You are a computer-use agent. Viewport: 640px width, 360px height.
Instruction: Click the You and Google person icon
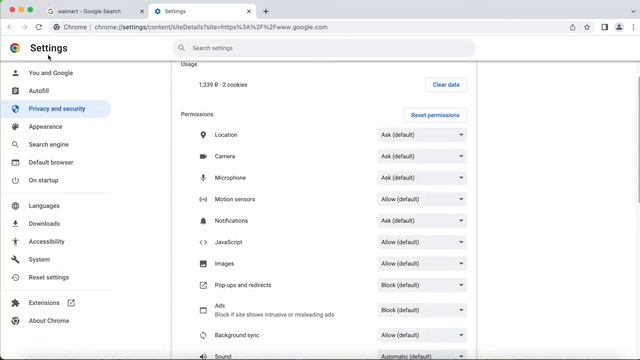tap(16, 73)
